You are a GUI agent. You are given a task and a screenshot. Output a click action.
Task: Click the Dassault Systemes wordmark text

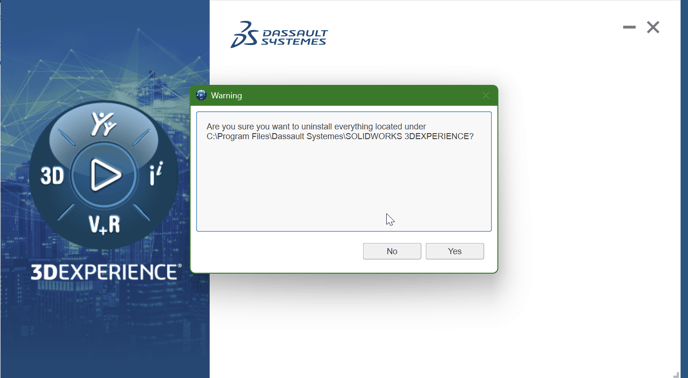point(294,38)
